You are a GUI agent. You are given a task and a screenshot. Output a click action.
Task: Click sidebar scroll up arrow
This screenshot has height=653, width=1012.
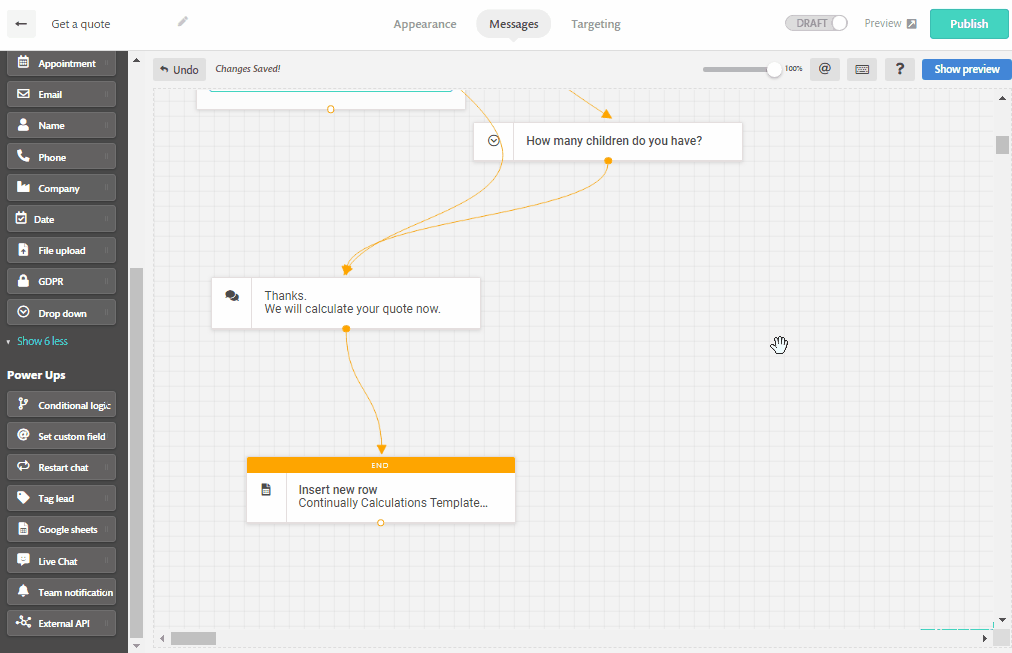click(136, 60)
